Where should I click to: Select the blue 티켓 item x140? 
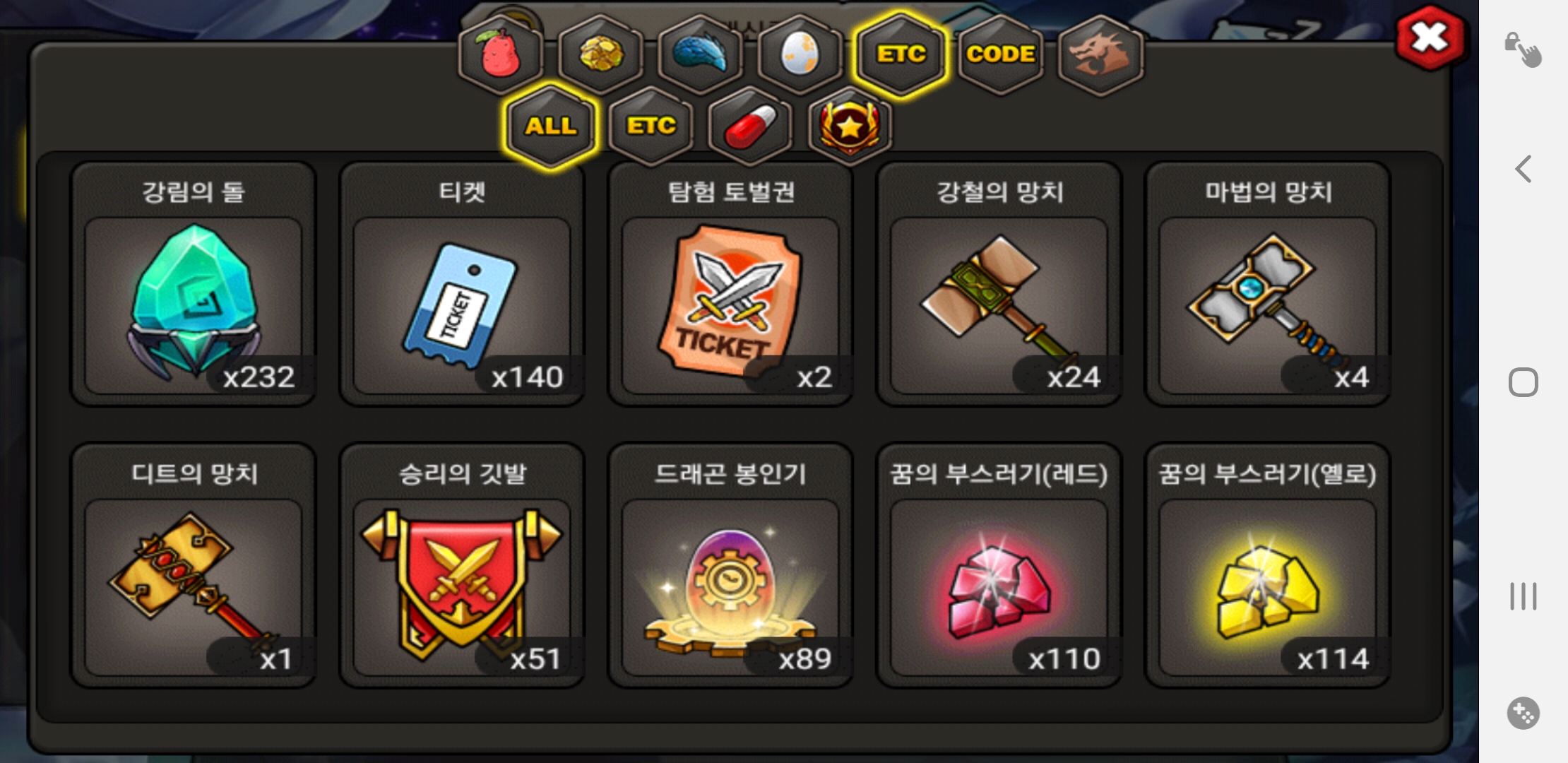(462, 284)
